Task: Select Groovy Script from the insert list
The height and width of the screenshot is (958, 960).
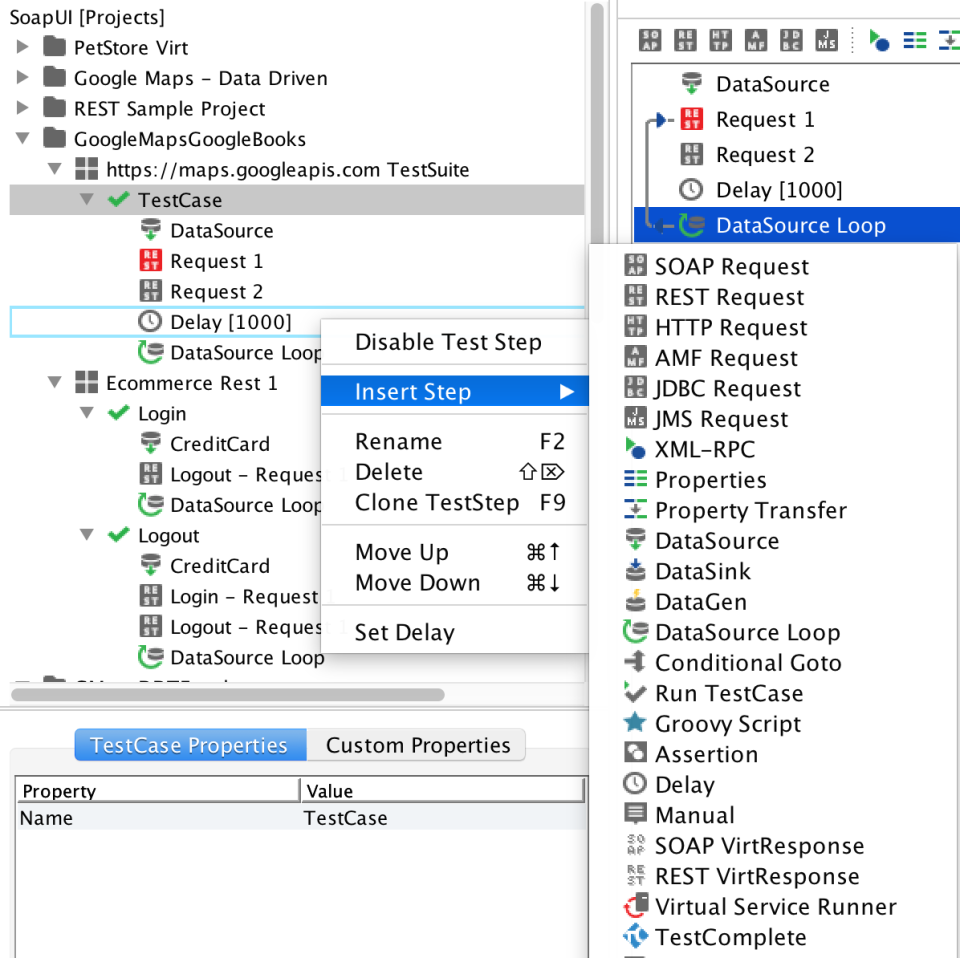Action: click(x=728, y=723)
